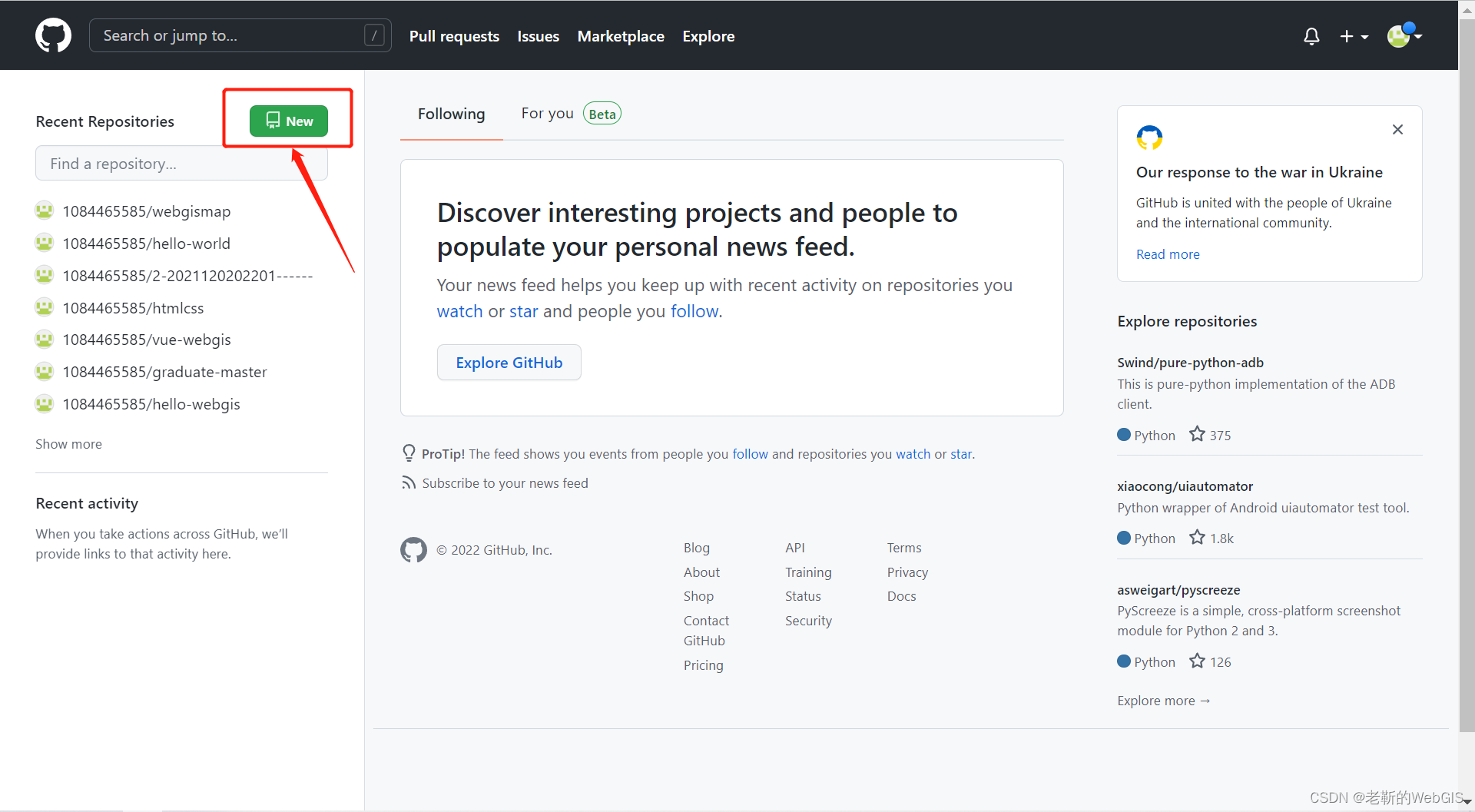Viewport: 1475px width, 812px height.
Task: Click avatar icon beside hello-webgis repository
Action: [x=45, y=403]
